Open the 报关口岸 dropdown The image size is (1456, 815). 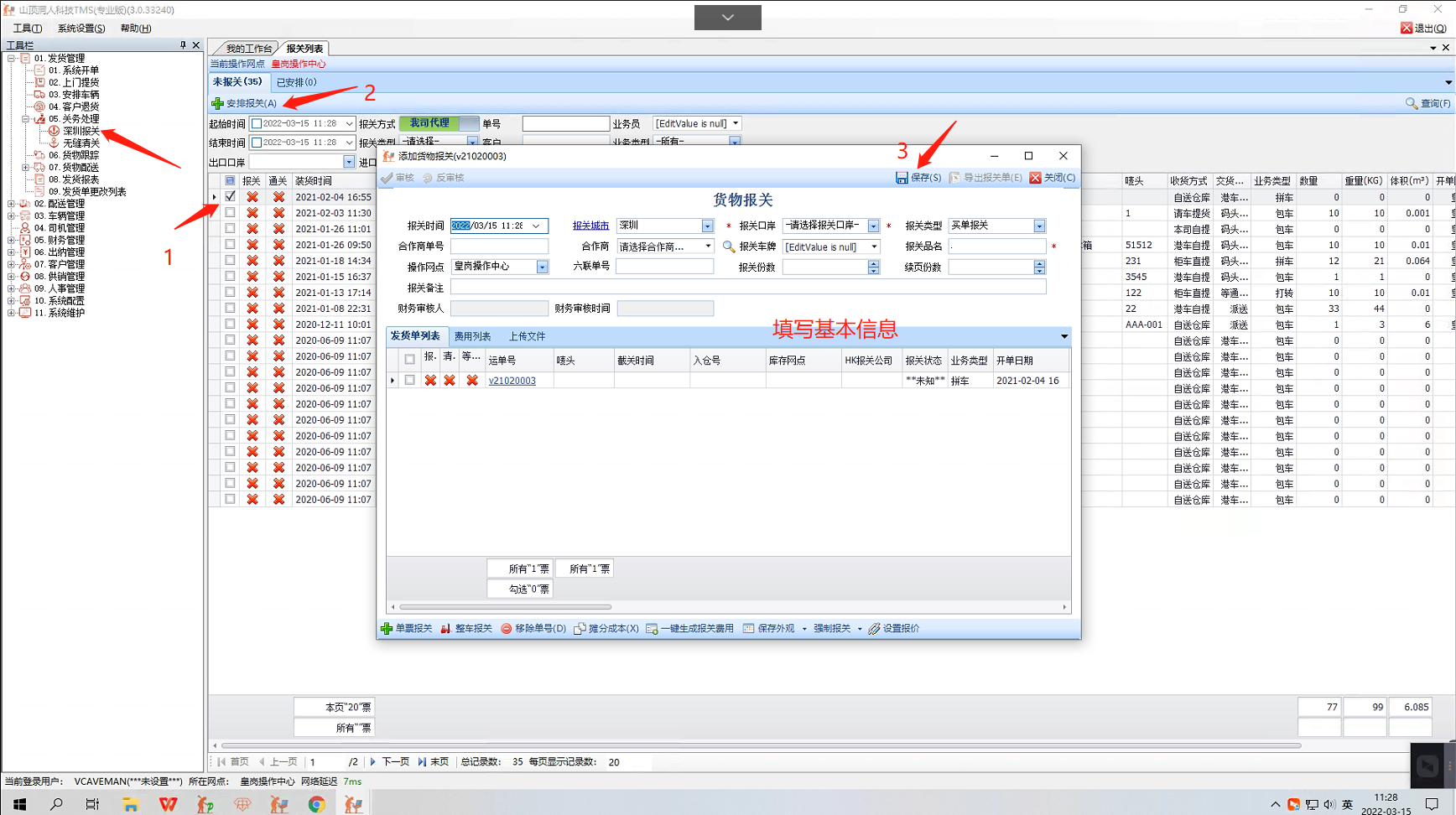coord(873,226)
